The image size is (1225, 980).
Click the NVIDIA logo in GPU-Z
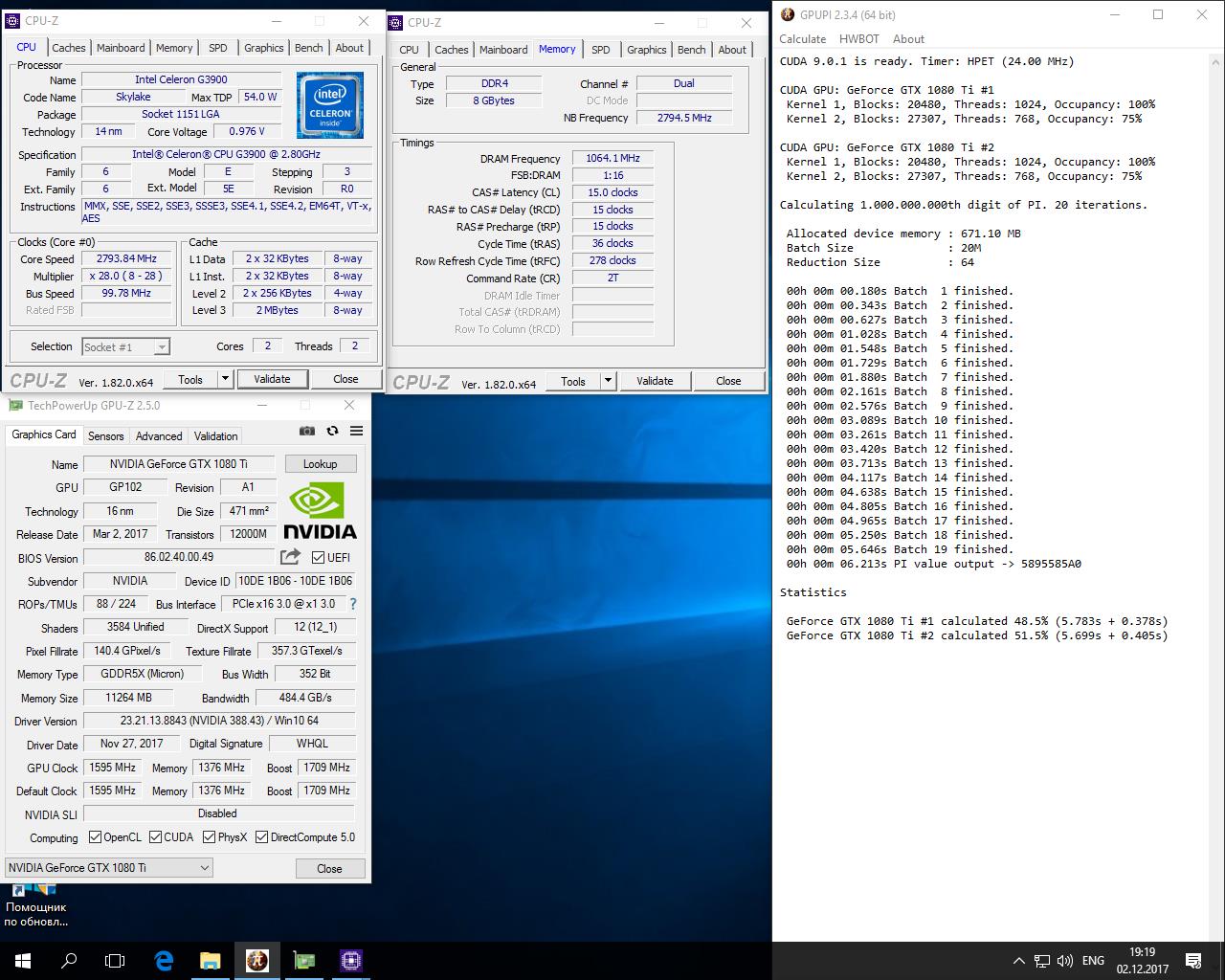(x=320, y=513)
